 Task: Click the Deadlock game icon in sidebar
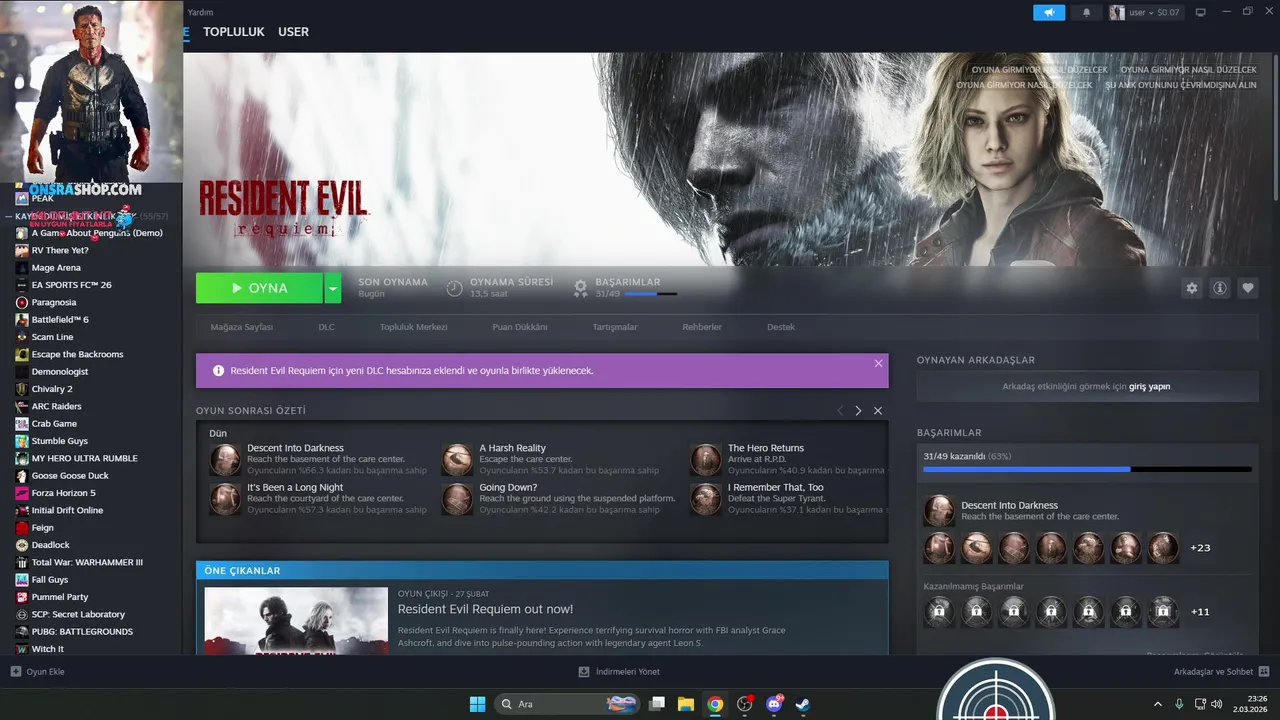[22, 545]
